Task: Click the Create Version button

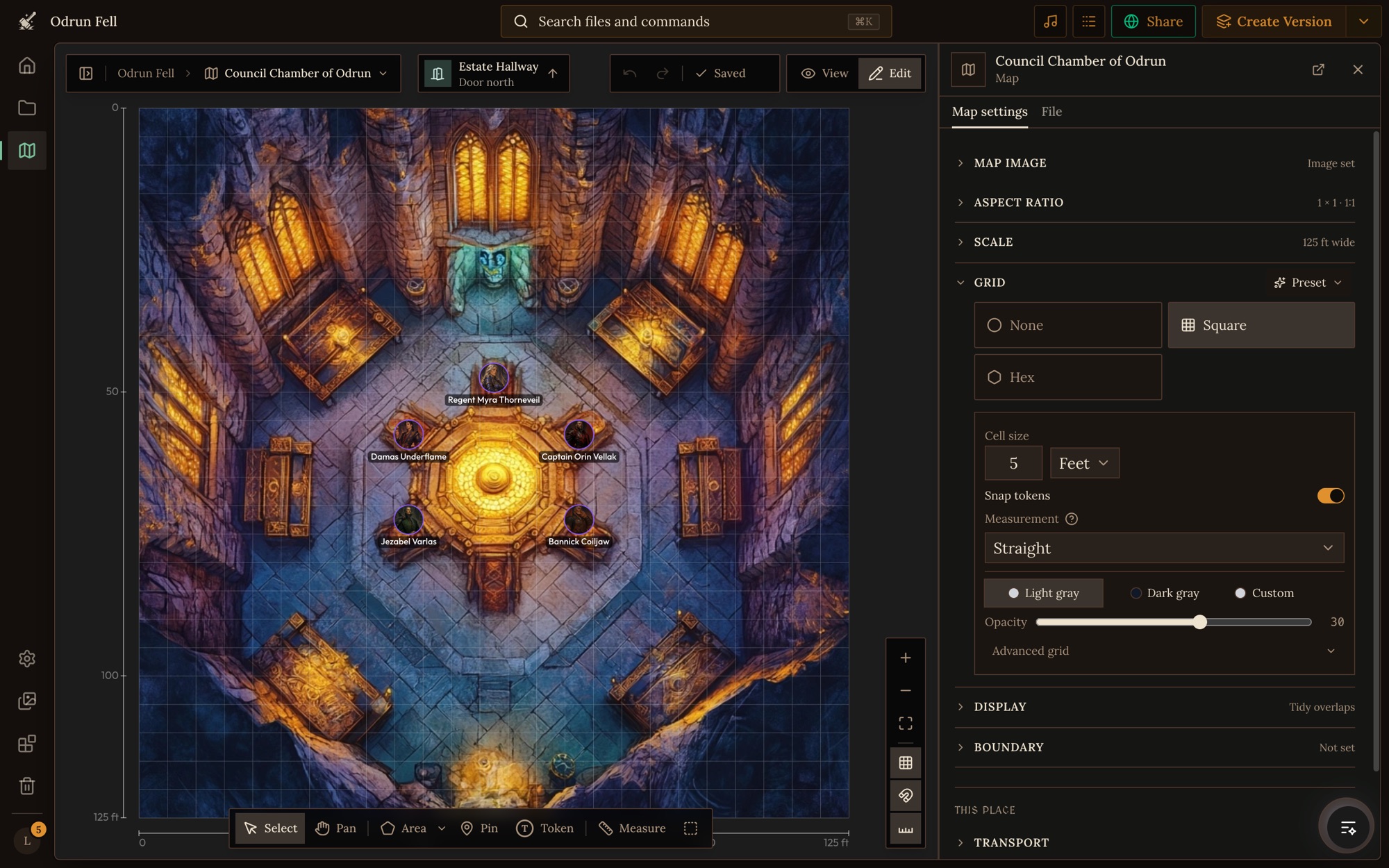Action: tap(1274, 22)
